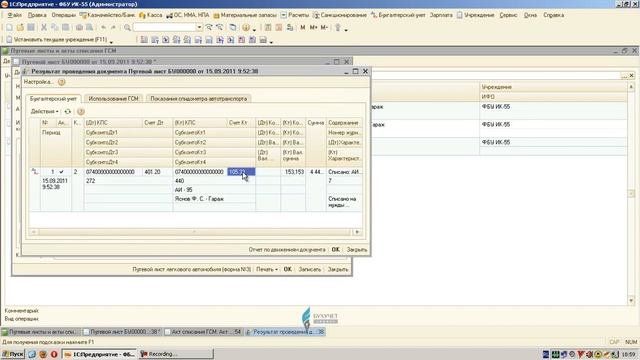Click Отчет по движениям документа button
This screenshot has width=640, height=360.
(x=287, y=249)
